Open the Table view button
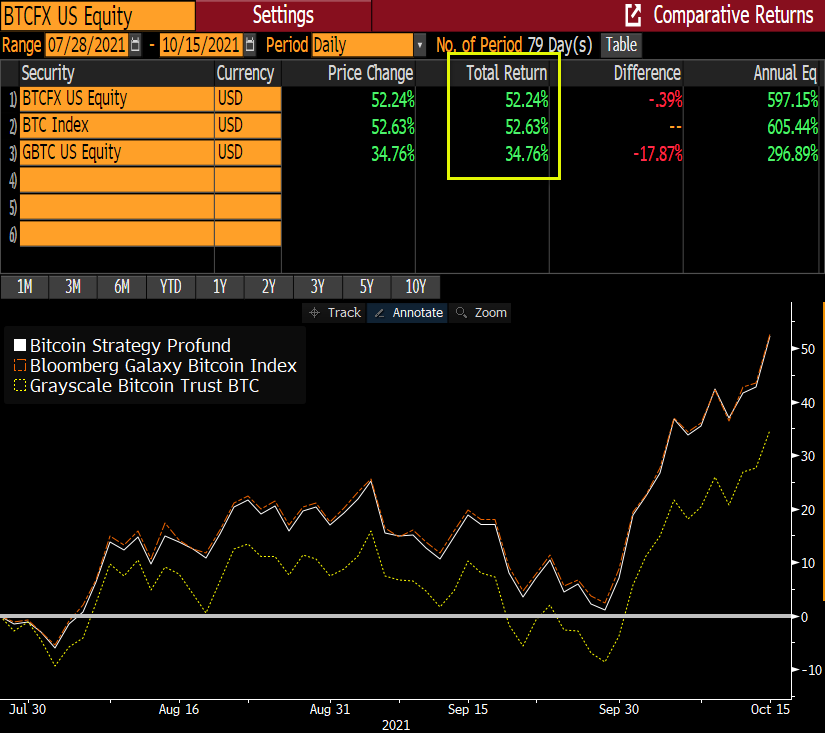The width and height of the screenshot is (825, 733). click(621, 45)
